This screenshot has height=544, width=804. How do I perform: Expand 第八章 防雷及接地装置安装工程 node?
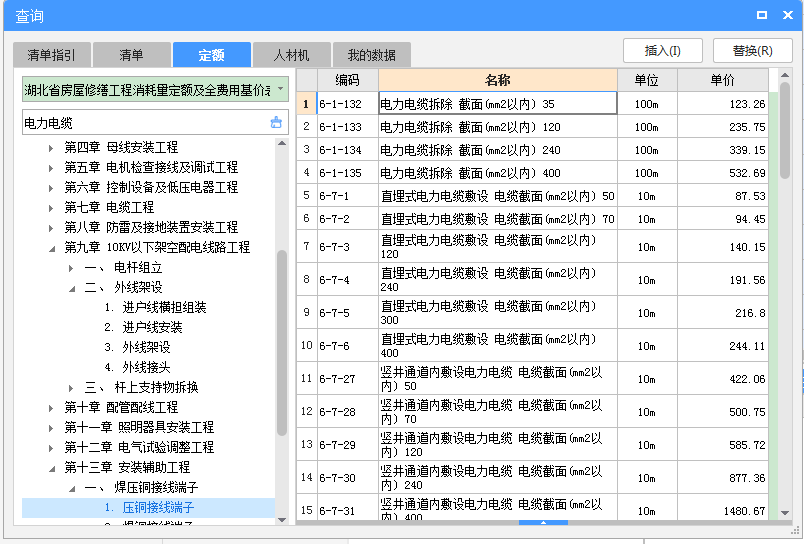click(51, 228)
